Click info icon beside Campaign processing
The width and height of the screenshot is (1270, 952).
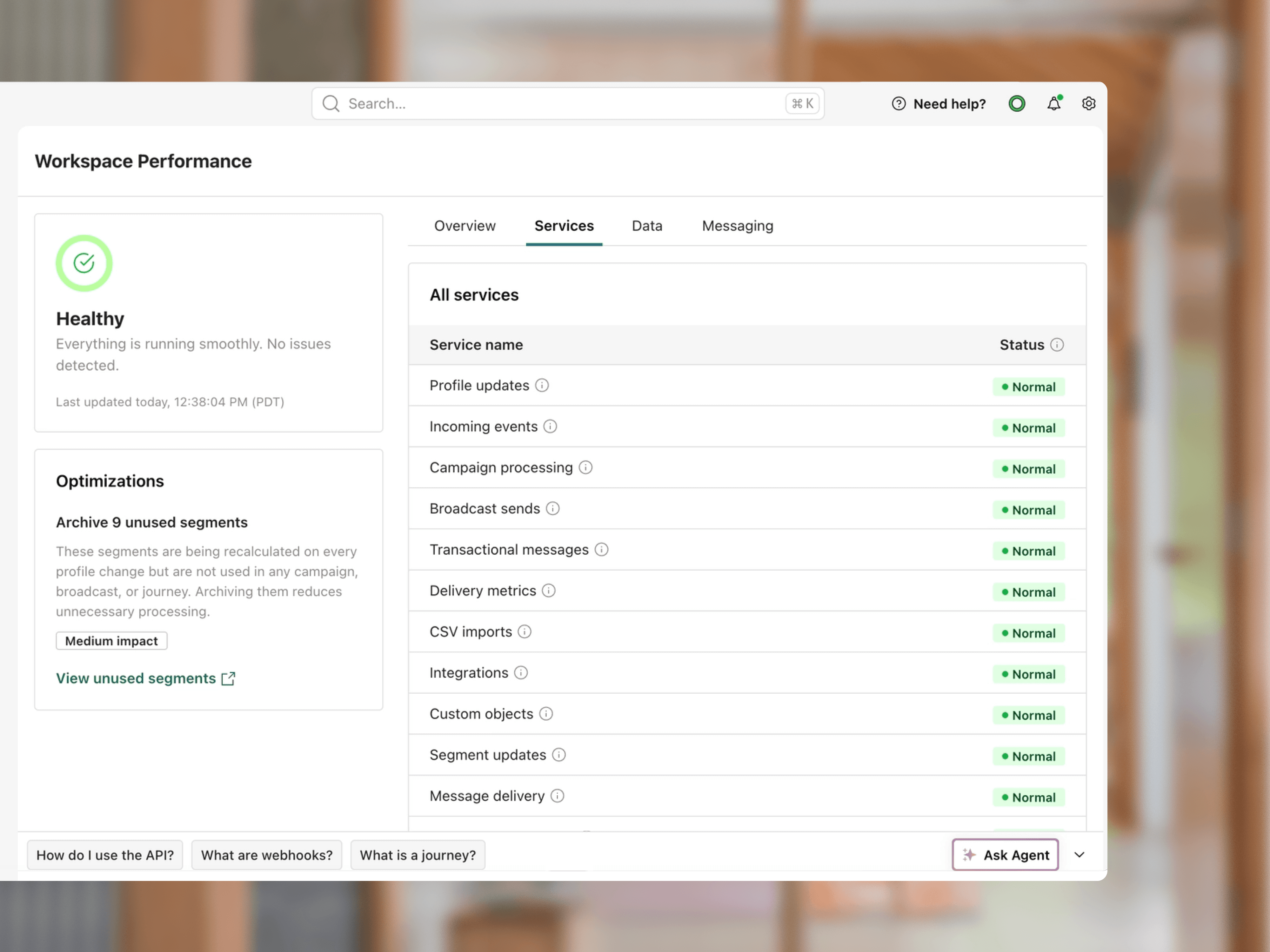point(585,468)
